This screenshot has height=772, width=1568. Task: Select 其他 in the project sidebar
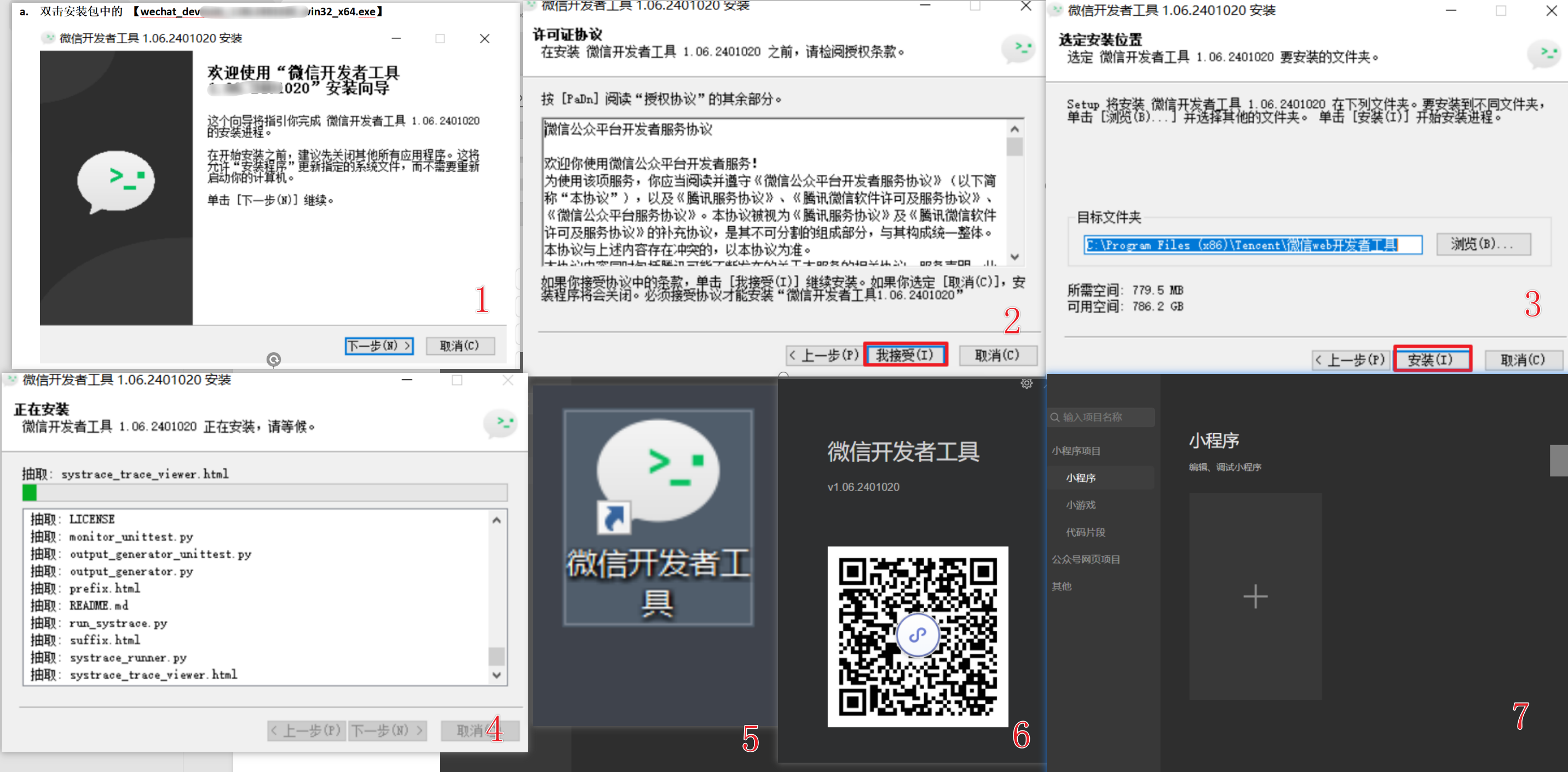coord(1062,586)
